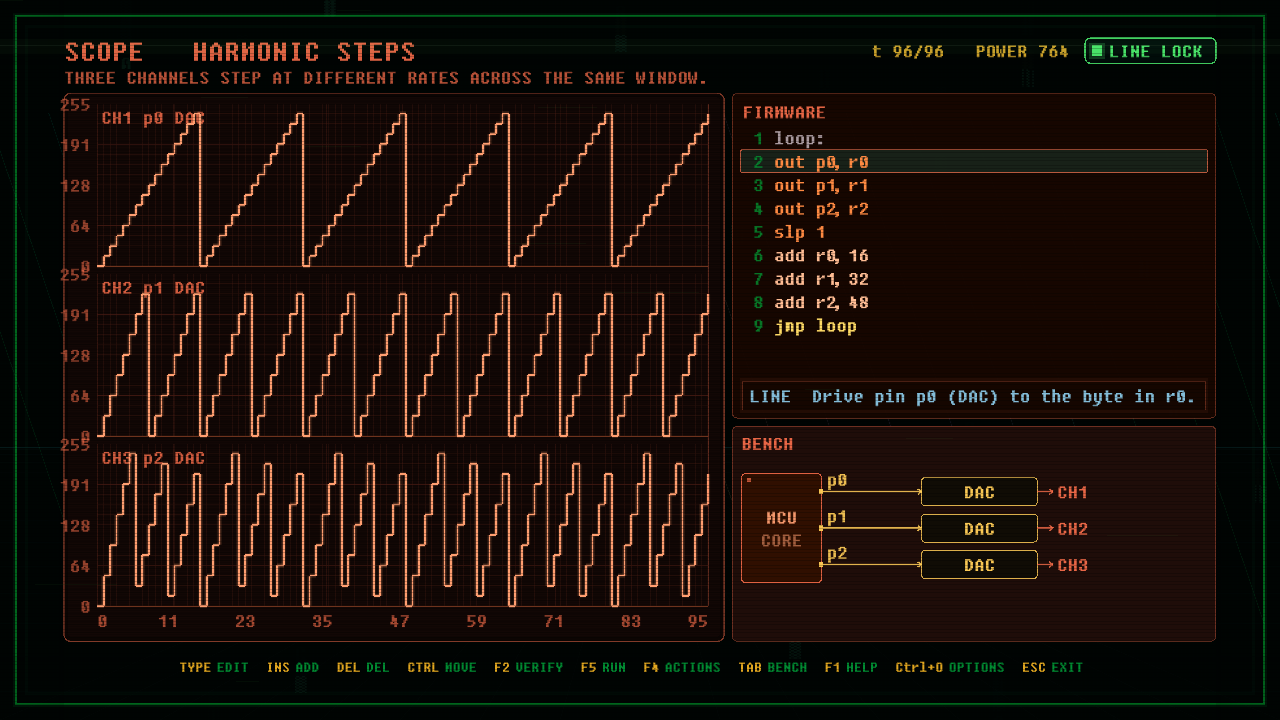Image resolution: width=1280 pixels, height=720 pixels.
Task: Click the FIRMWARE panel title
Action: (784, 113)
